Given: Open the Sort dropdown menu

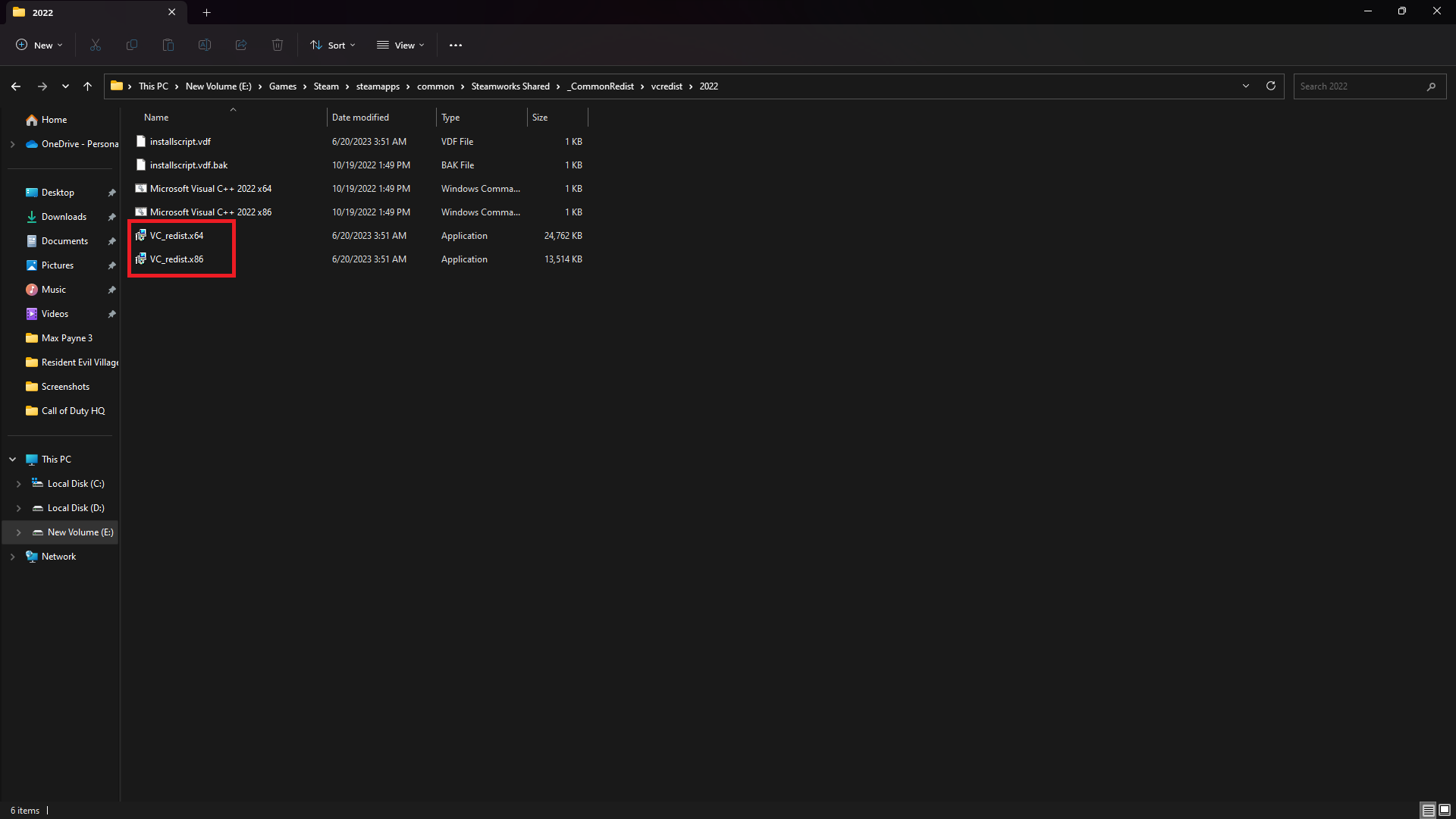Looking at the screenshot, I should point(333,45).
